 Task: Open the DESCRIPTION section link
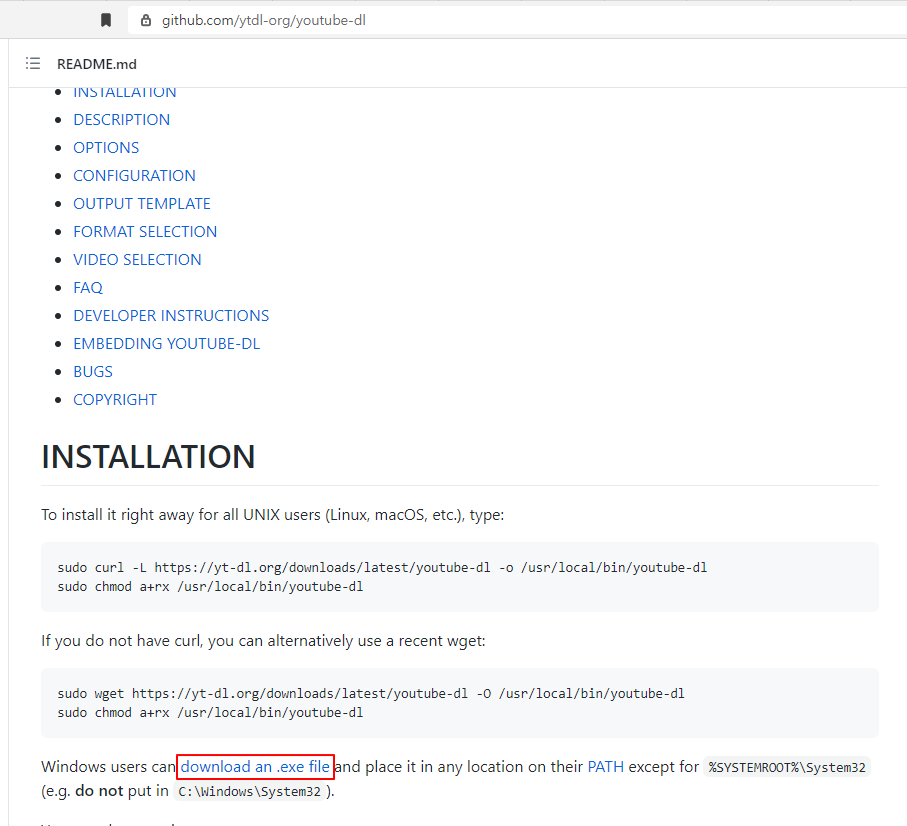pos(121,120)
